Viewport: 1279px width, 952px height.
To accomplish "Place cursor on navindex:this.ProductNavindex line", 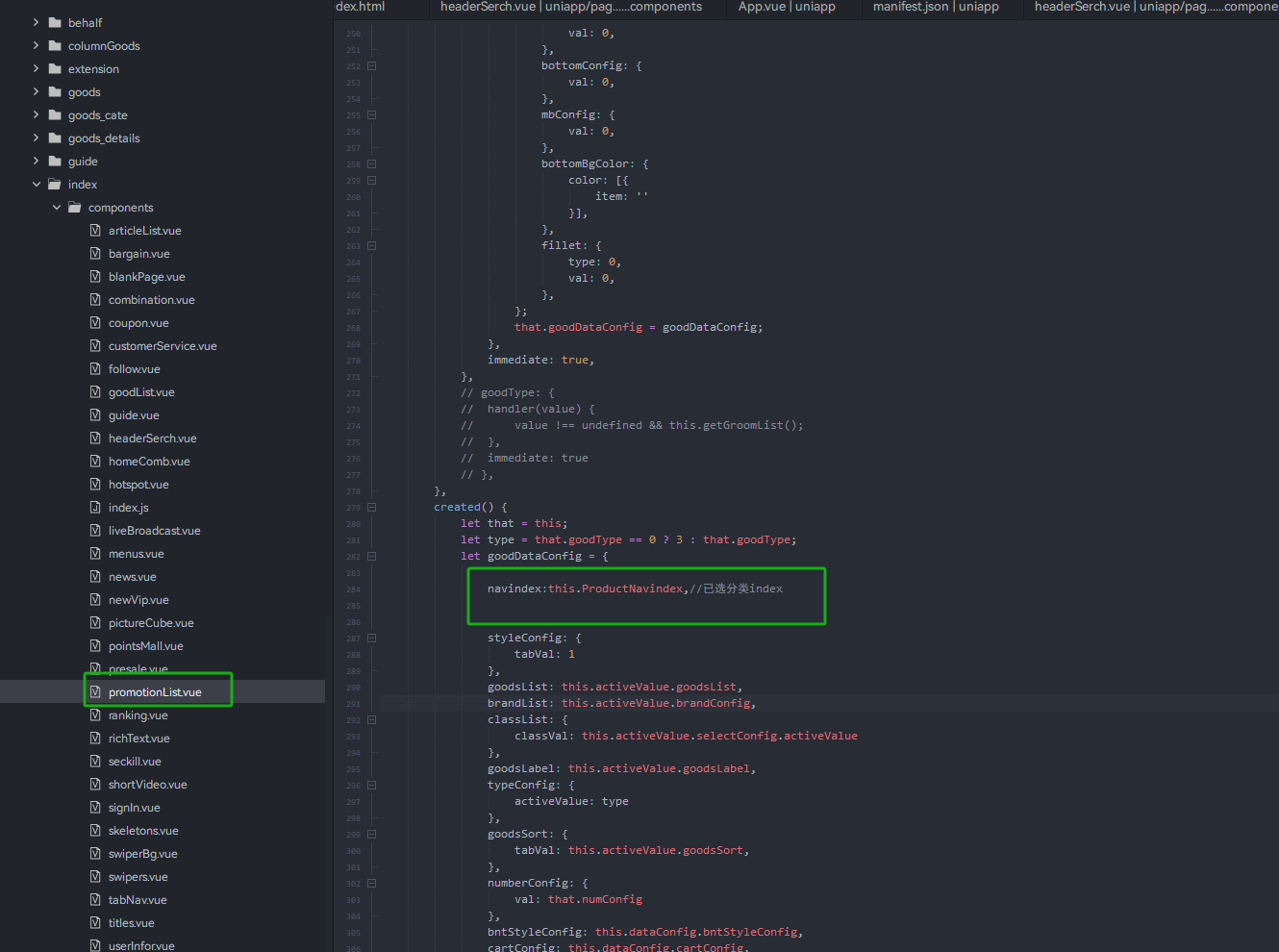I will pyautogui.click(x=635, y=589).
